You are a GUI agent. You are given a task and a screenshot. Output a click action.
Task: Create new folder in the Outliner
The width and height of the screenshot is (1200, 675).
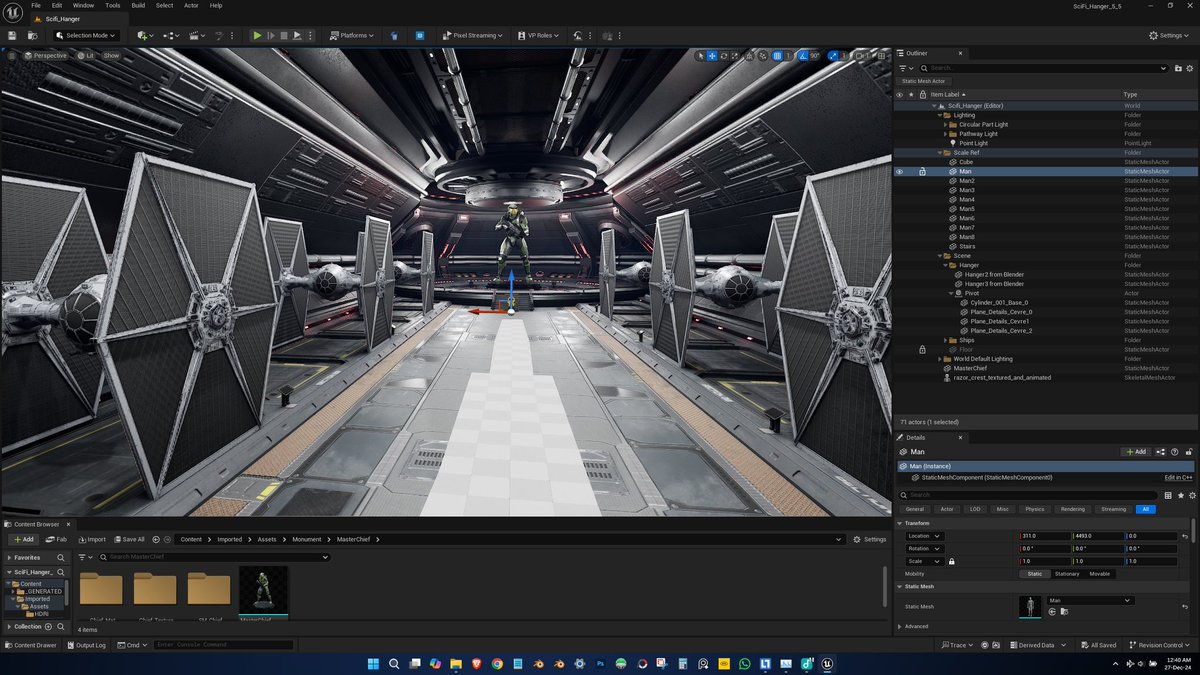click(1178, 68)
